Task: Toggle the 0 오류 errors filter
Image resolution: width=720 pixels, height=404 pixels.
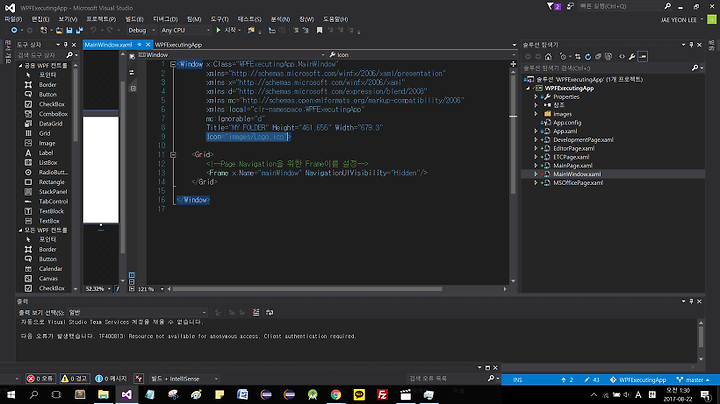Action: 40,379
